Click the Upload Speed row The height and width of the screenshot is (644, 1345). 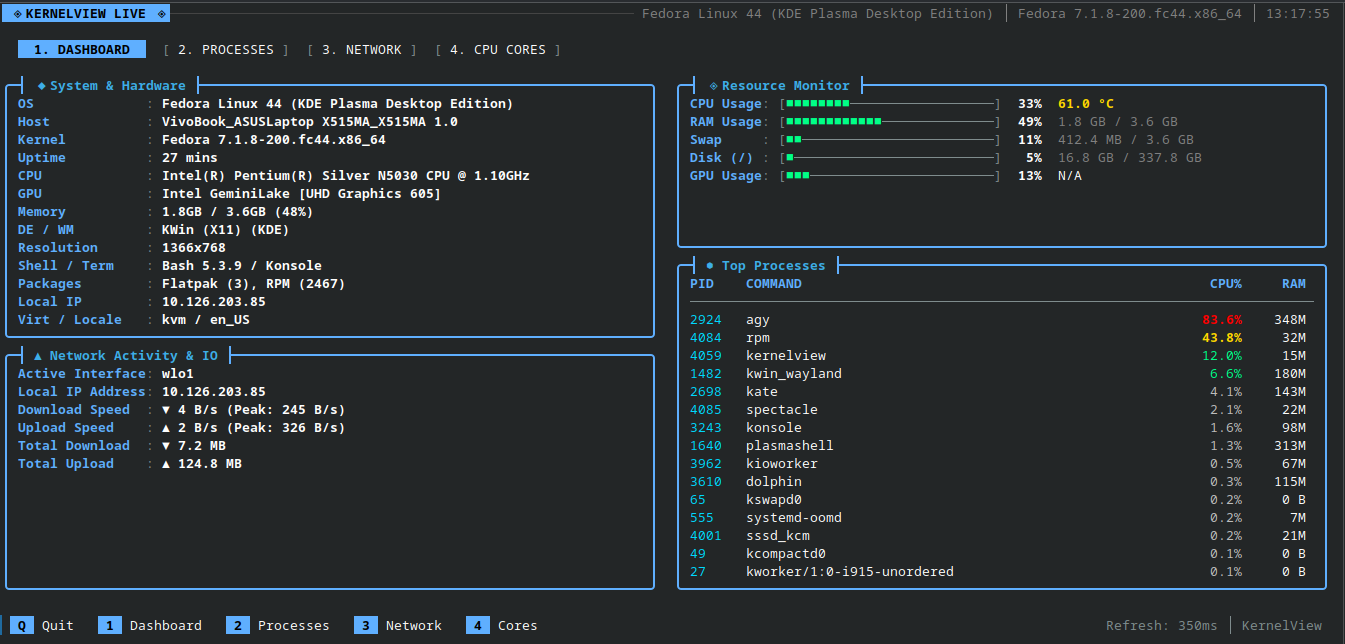(182, 427)
